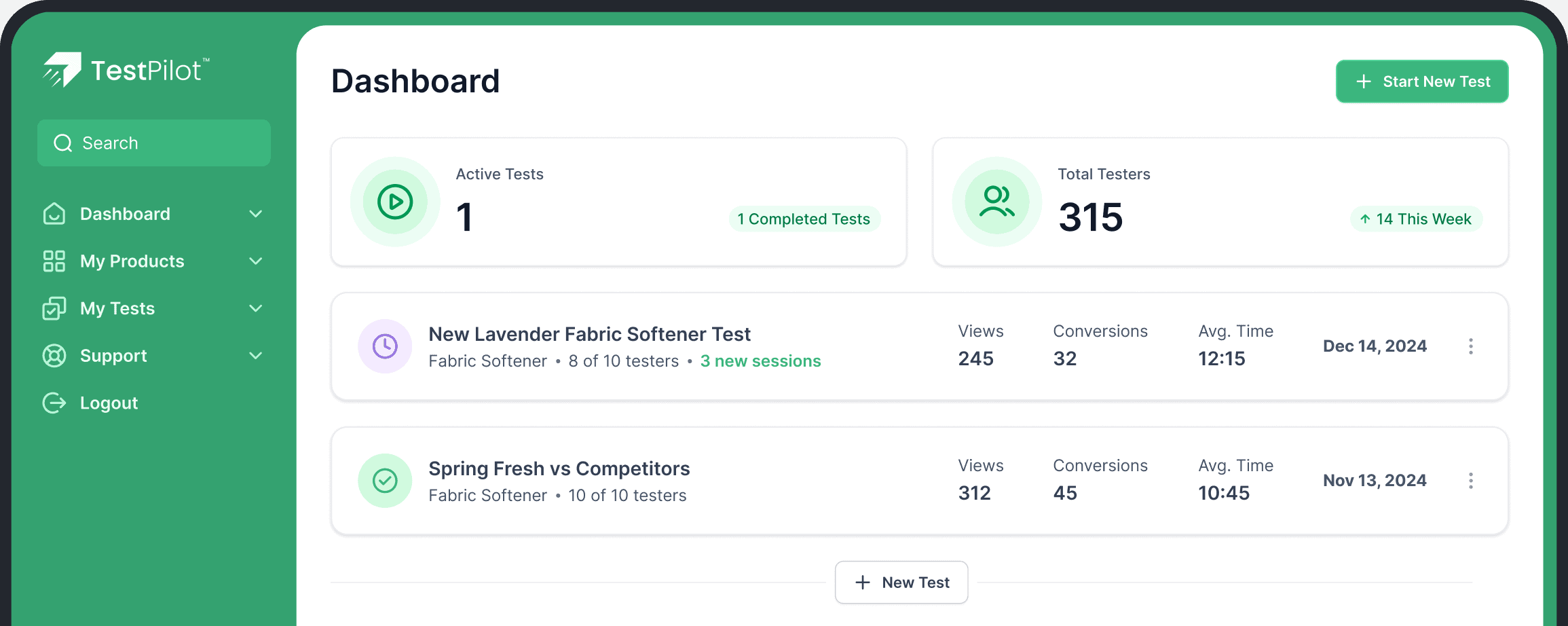Click the Support lifebuoy icon
The width and height of the screenshot is (1568, 626).
(54, 355)
